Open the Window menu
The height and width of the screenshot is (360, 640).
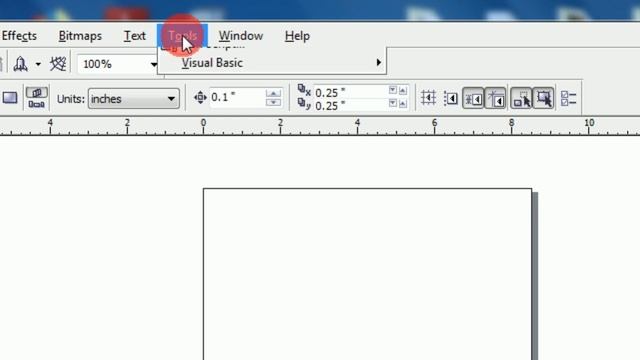coord(241,36)
